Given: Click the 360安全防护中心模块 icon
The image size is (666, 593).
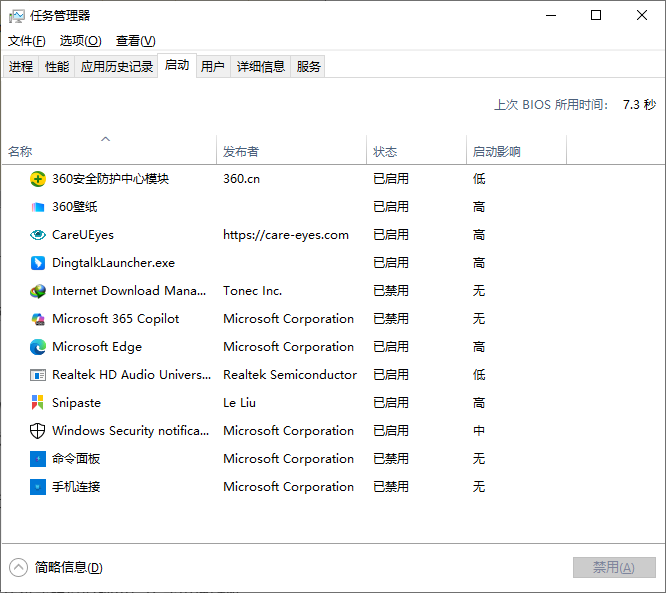Looking at the screenshot, I should coord(38,179).
